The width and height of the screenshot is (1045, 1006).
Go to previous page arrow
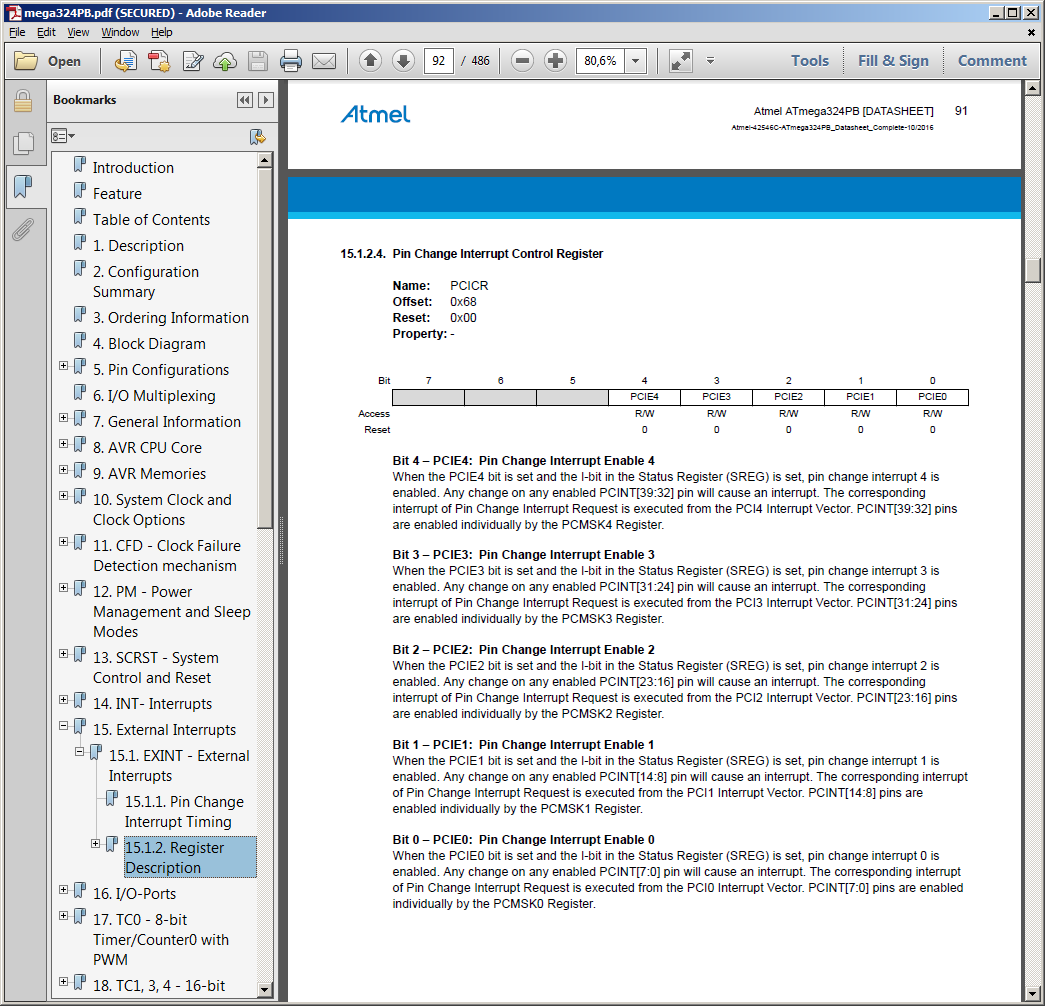tap(371, 61)
